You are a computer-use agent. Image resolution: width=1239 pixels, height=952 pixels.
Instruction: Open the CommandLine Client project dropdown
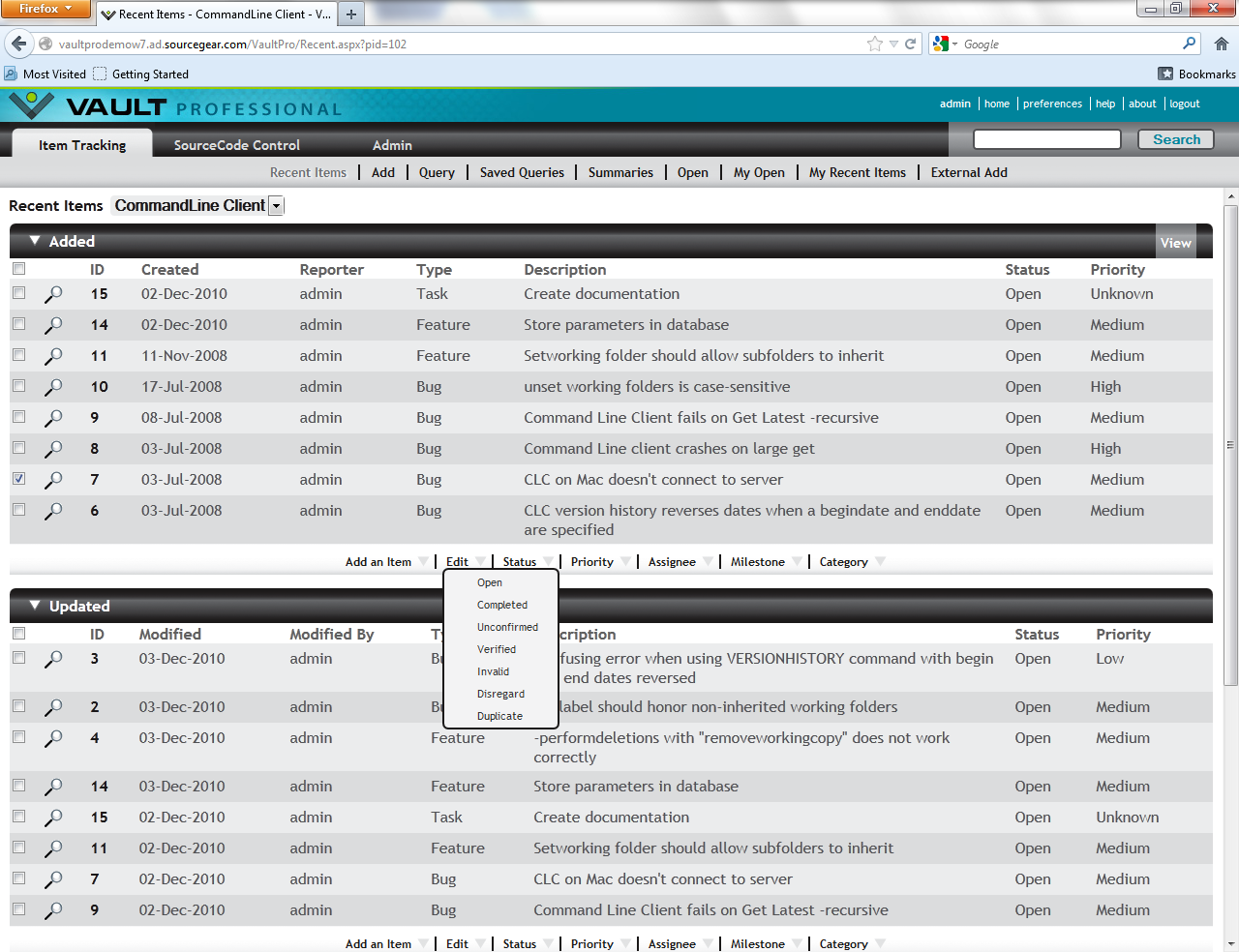click(276, 206)
